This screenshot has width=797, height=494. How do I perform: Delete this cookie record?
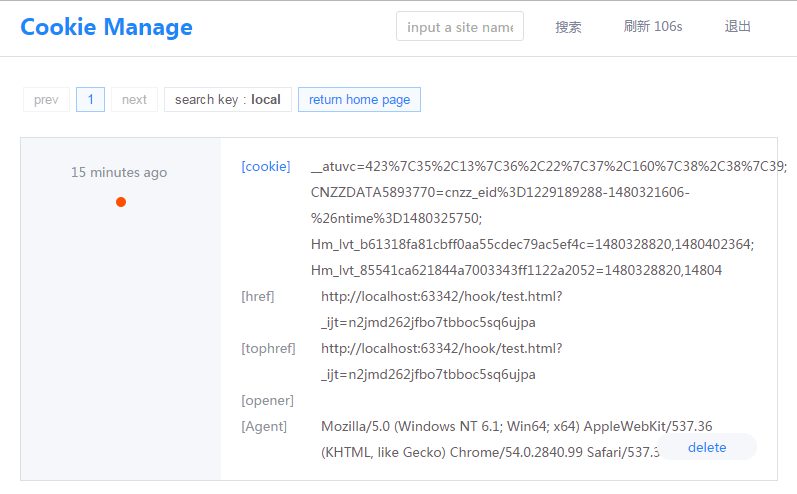(707, 447)
